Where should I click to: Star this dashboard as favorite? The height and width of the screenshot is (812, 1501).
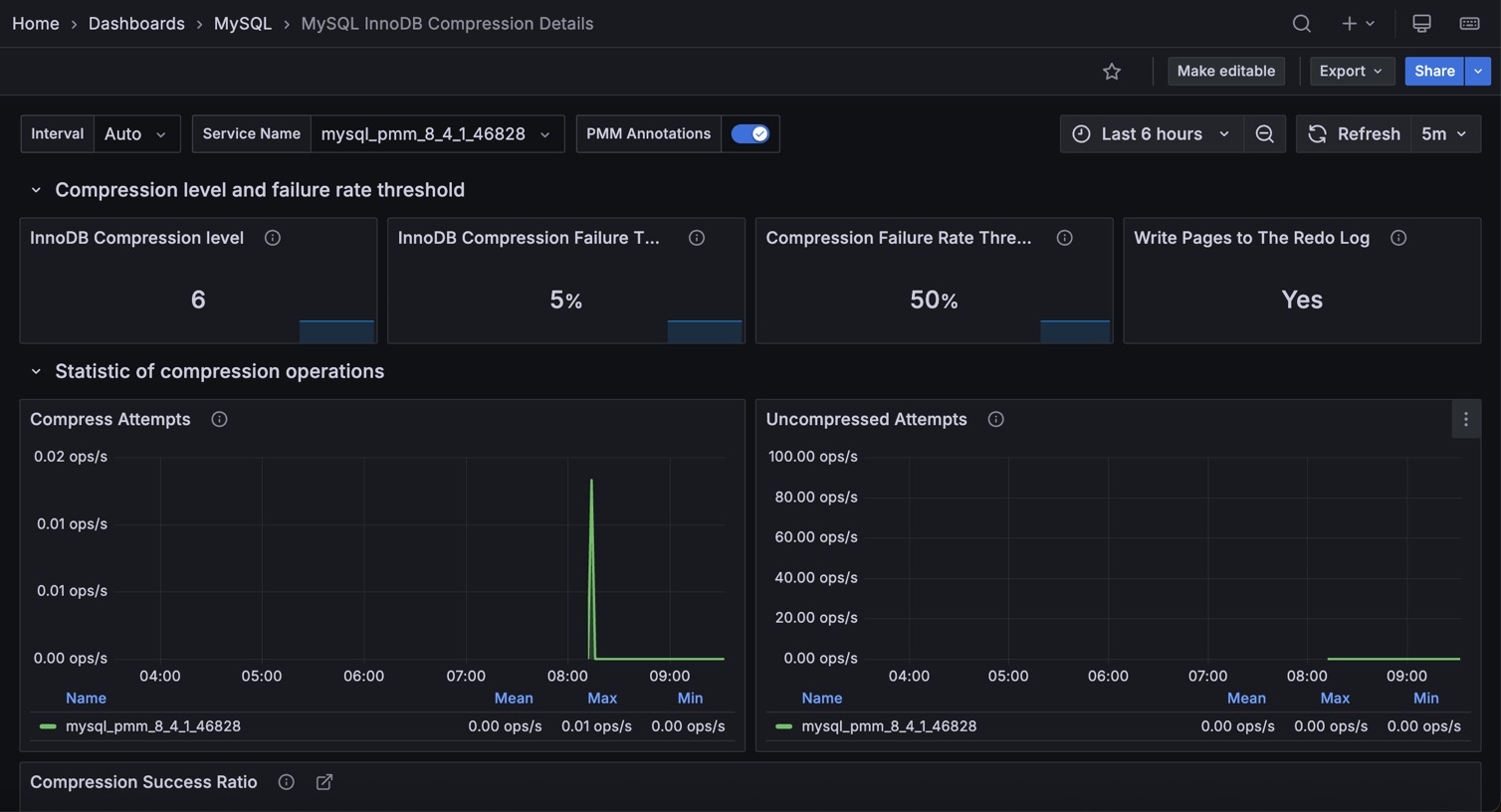(x=1112, y=71)
